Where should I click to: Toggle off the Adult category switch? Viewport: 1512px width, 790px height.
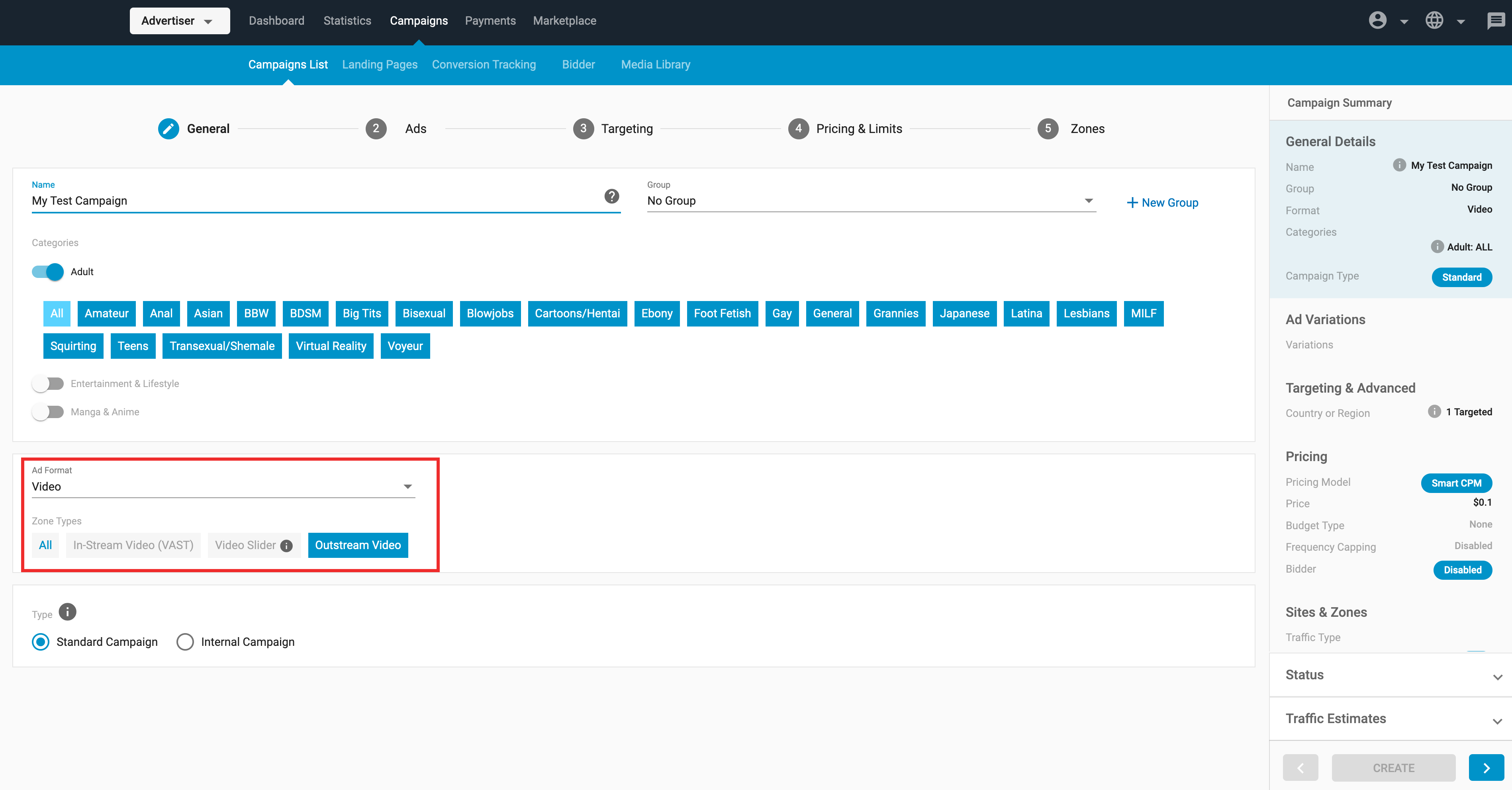[48, 272]
